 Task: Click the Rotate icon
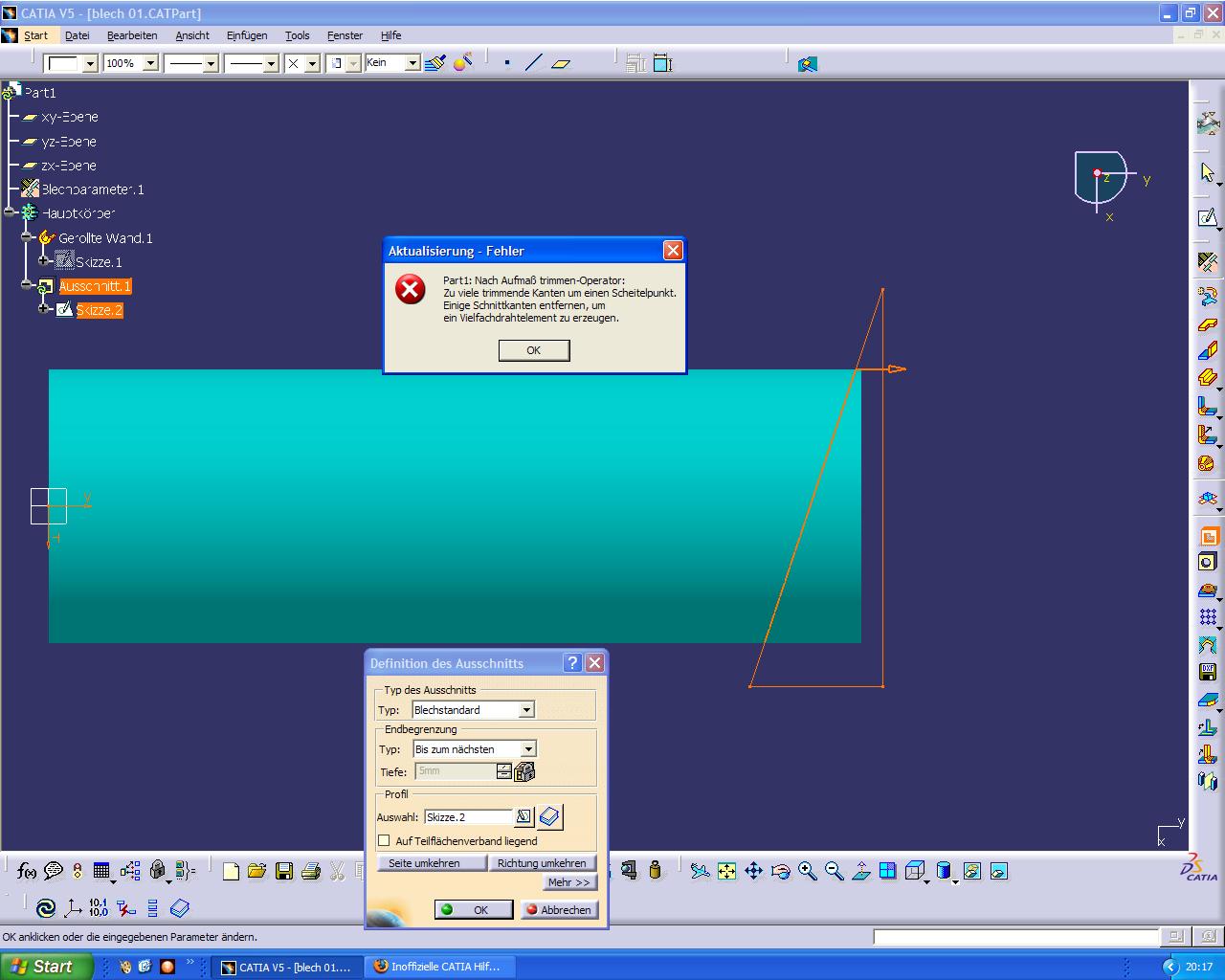point(781,871)
